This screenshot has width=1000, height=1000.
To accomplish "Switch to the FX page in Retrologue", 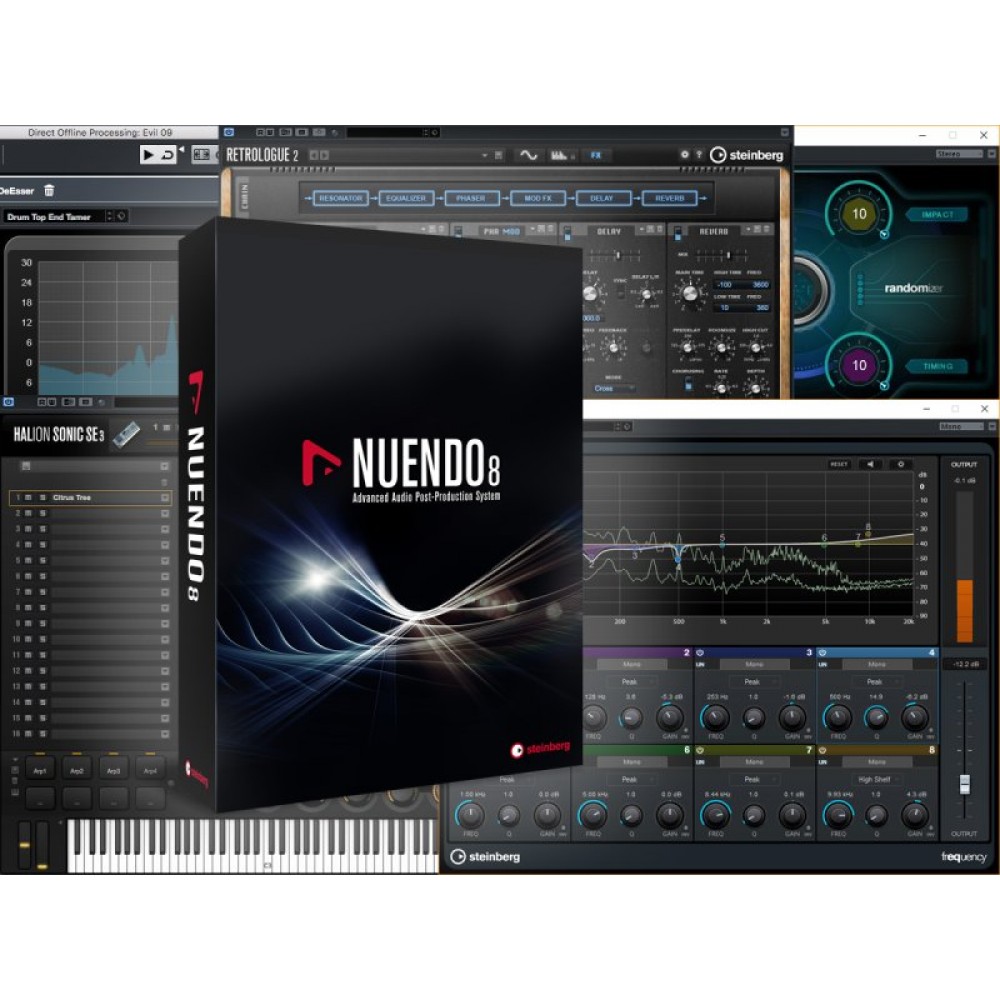I will coord(596,155).
